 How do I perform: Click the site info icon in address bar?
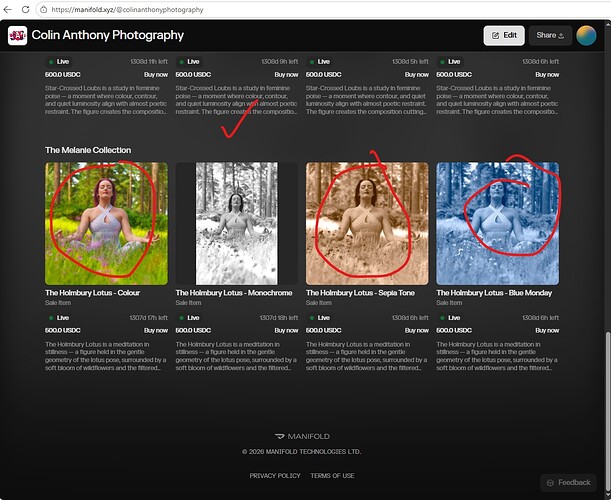click(x=44, y=9)
